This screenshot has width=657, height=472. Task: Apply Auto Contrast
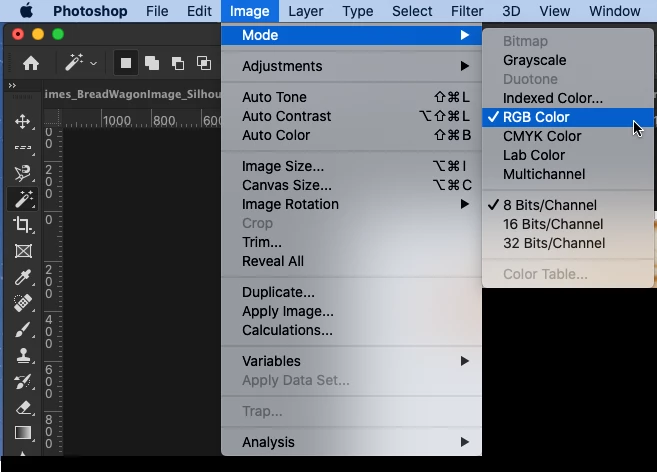pyautogui.click(x=352, y=116)
